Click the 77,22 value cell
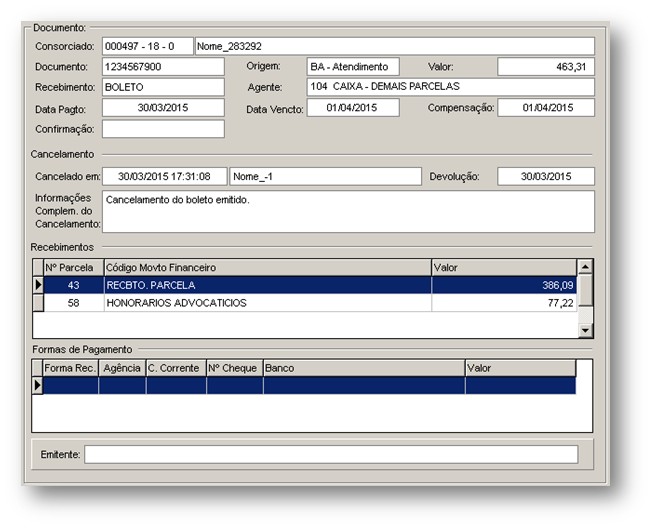 (504, 303)
